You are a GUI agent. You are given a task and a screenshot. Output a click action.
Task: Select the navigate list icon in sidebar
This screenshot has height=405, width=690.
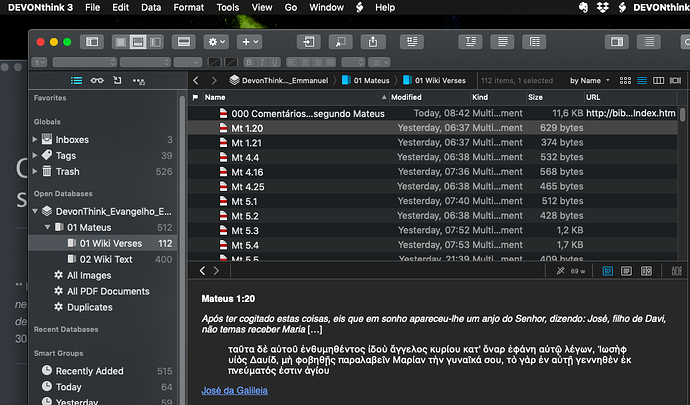coord(76,80)
